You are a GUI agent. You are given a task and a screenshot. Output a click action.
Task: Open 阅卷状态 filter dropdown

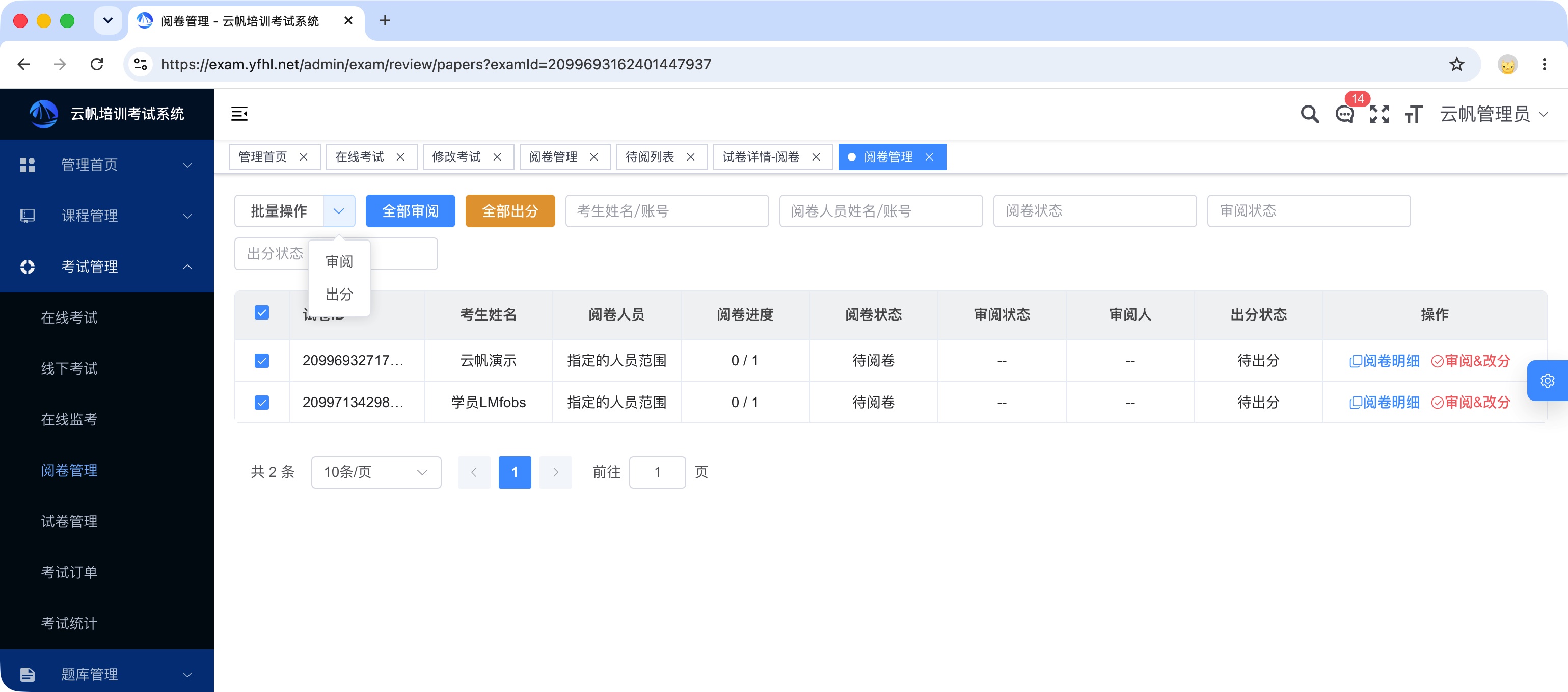(1094, 211)
